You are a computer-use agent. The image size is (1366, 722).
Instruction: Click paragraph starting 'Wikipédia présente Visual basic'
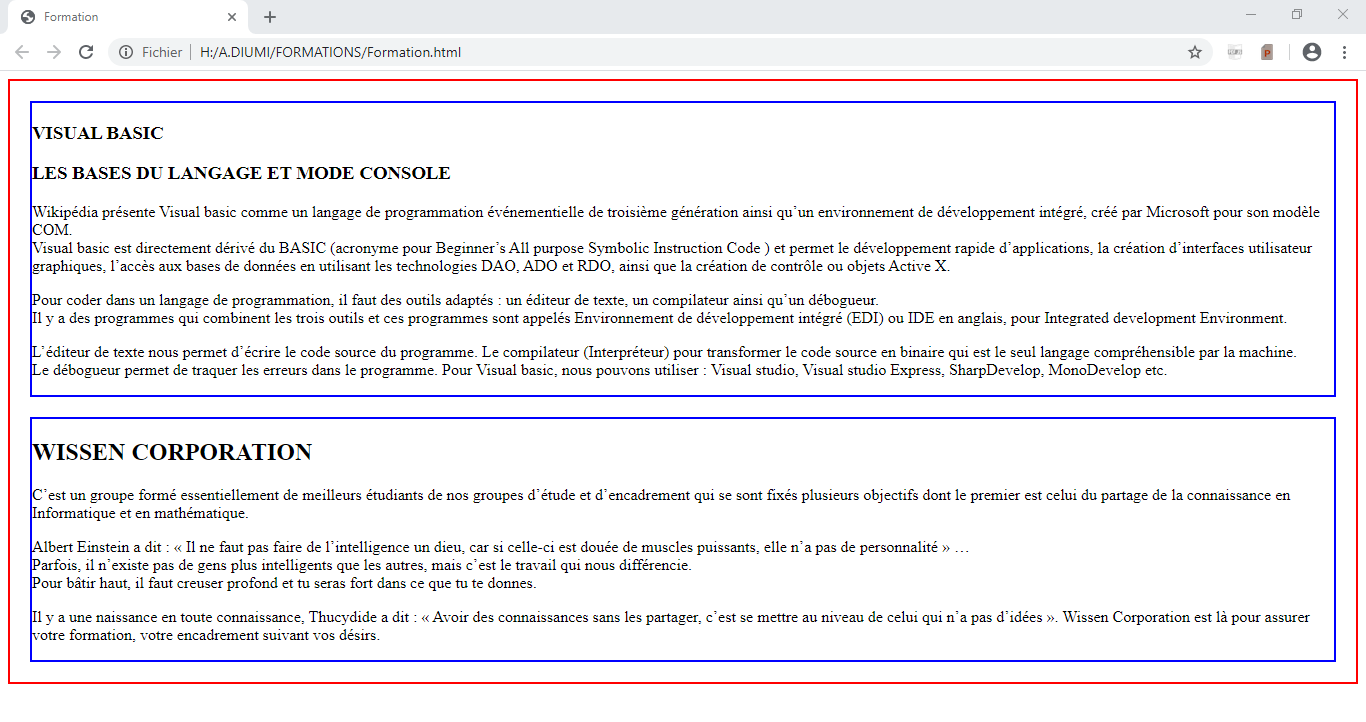point(676,221)
